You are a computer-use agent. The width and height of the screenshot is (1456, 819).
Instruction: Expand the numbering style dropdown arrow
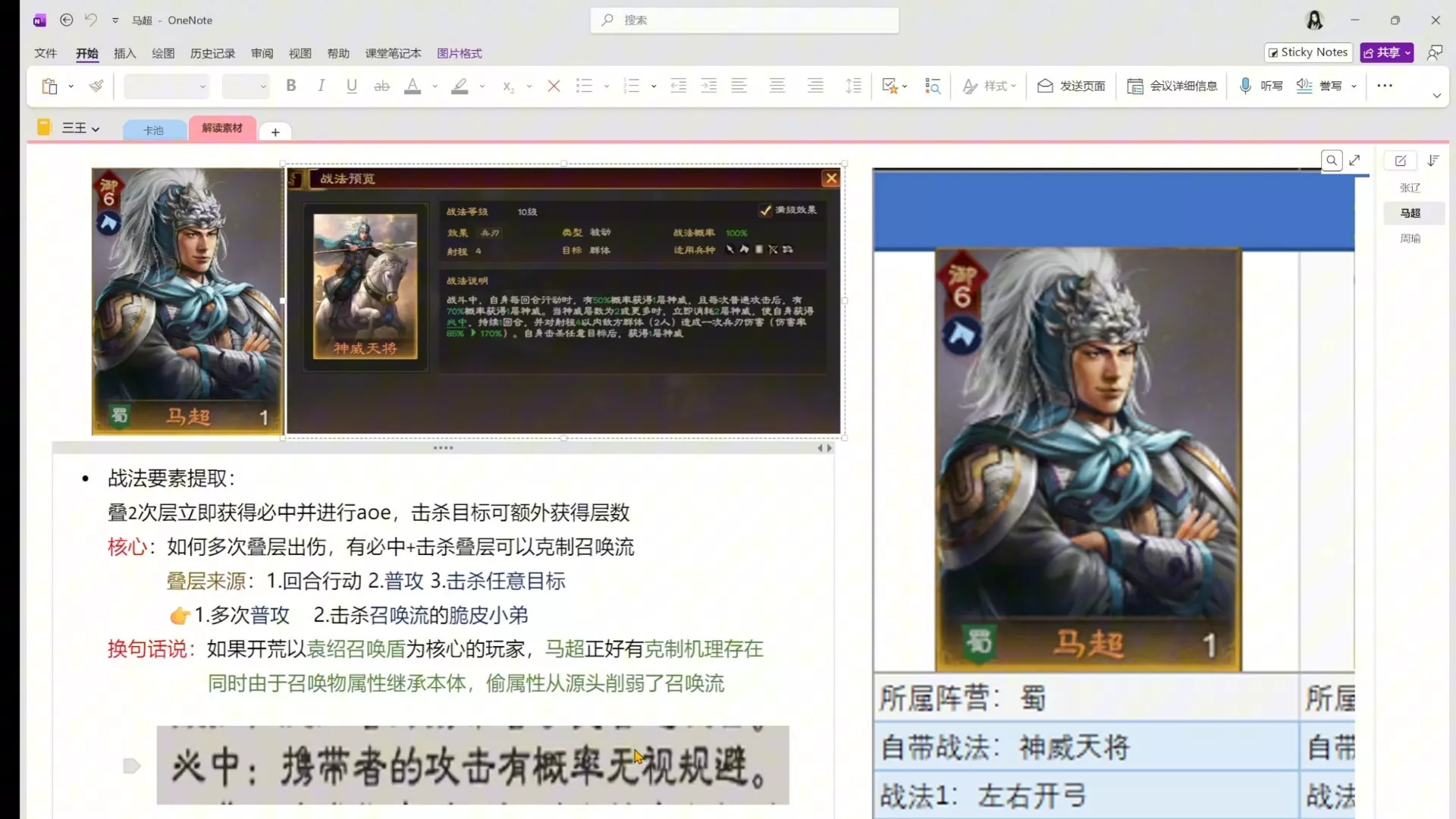pos(654,86)
